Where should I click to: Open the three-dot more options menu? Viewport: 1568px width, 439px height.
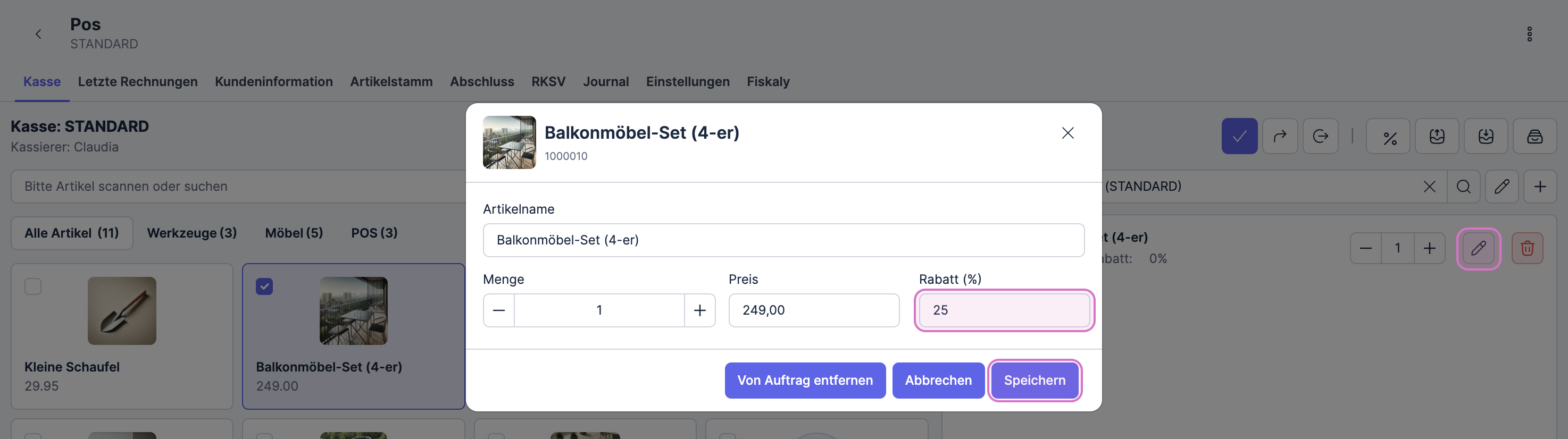tap(1529, 34)
